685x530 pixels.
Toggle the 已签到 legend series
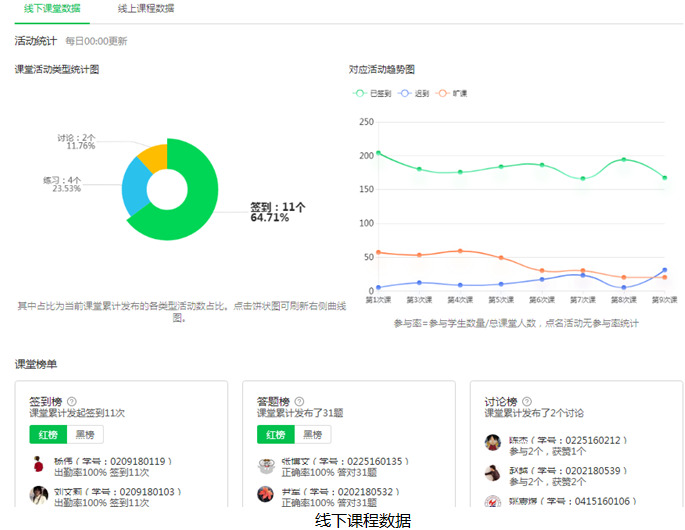coord(373,93)
